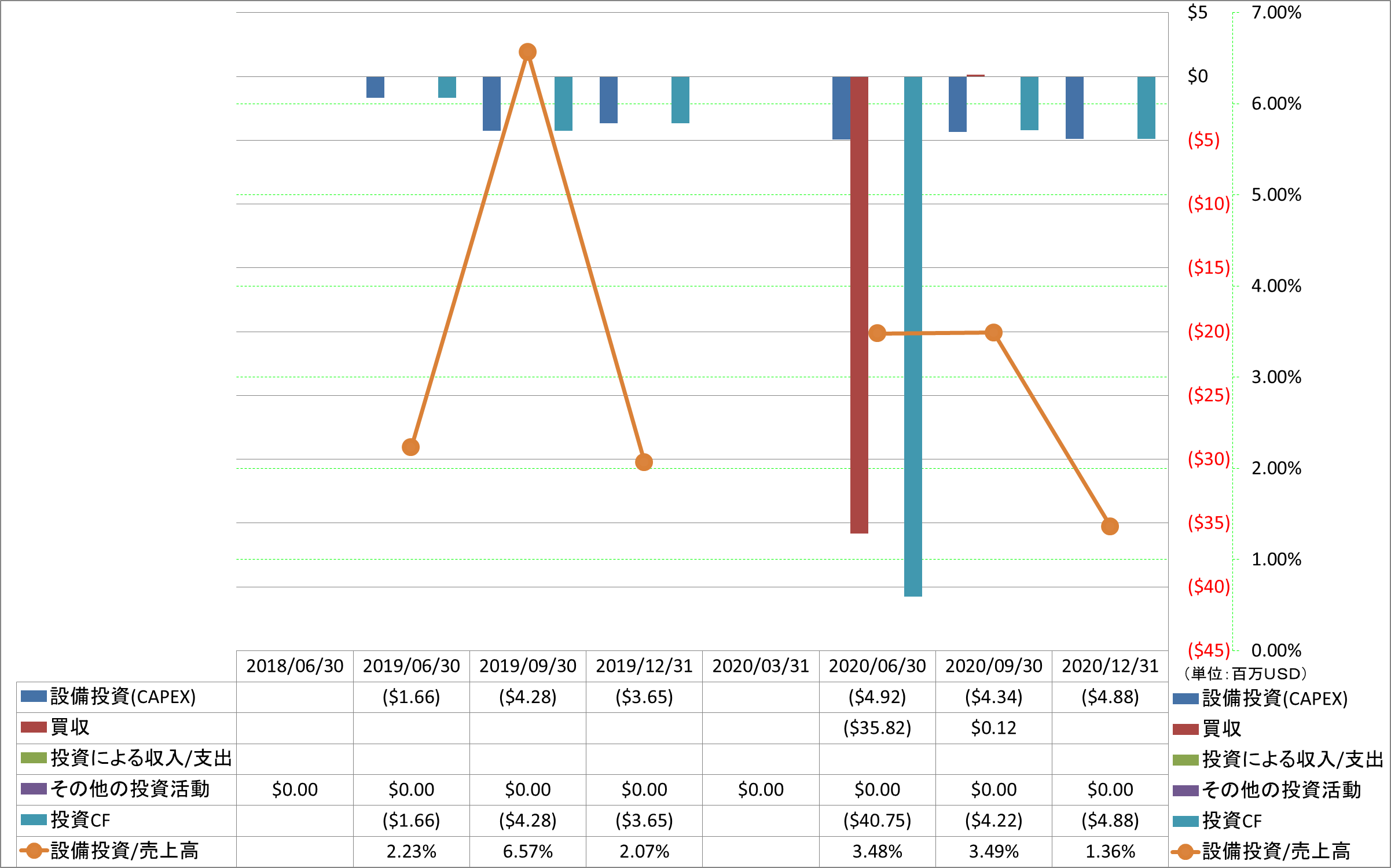Click the orange 設備投資/売上高 marker on the left

tap(34, 851)
